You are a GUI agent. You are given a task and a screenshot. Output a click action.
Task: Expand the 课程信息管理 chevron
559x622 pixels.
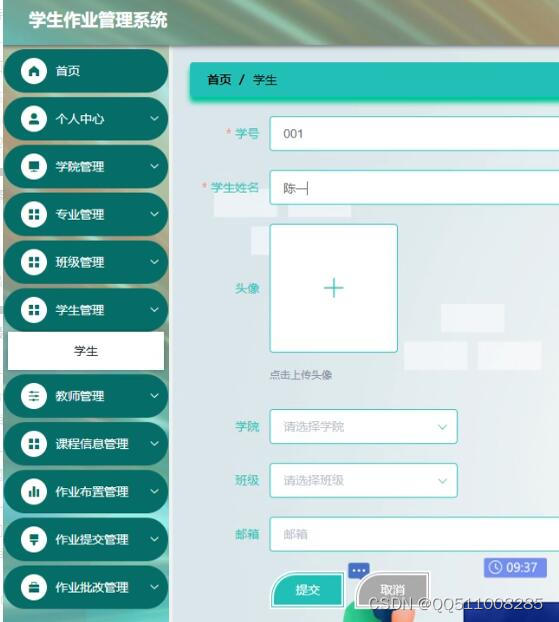point(154,443)
